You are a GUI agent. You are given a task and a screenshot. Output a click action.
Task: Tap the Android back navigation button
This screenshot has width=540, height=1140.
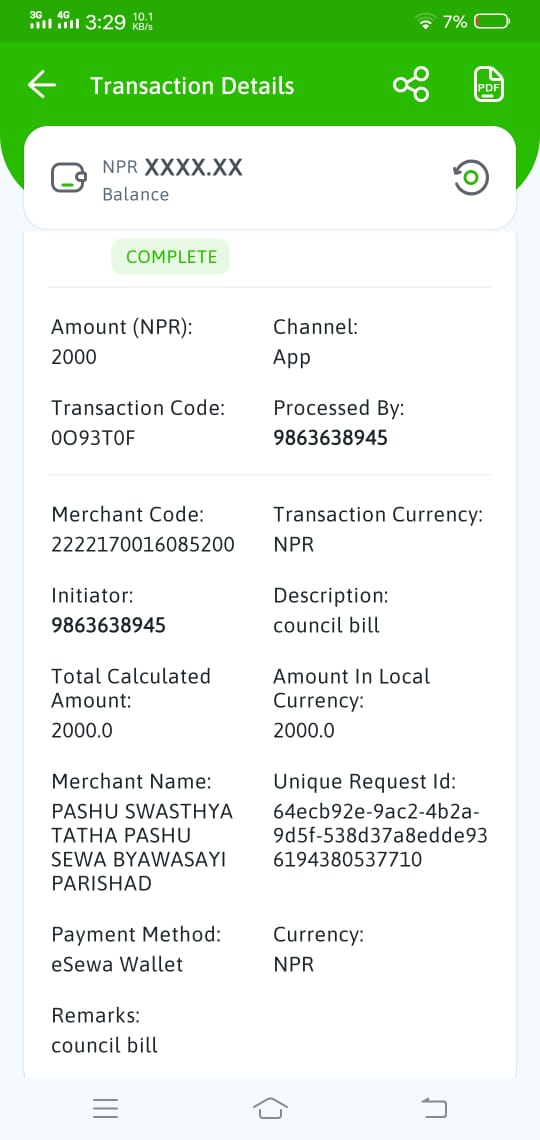coord(434,1108)
